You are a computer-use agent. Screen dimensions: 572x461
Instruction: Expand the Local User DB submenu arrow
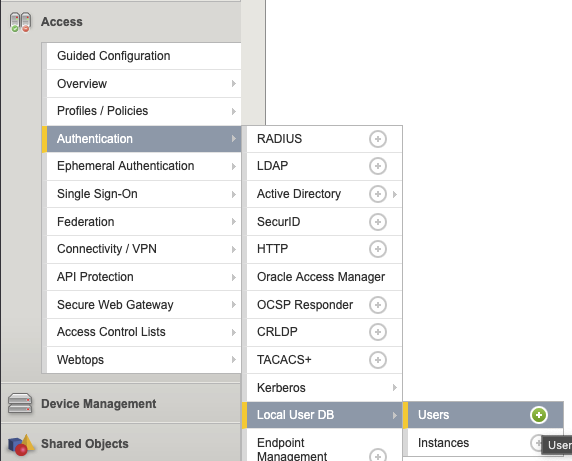tap(395, 415)
